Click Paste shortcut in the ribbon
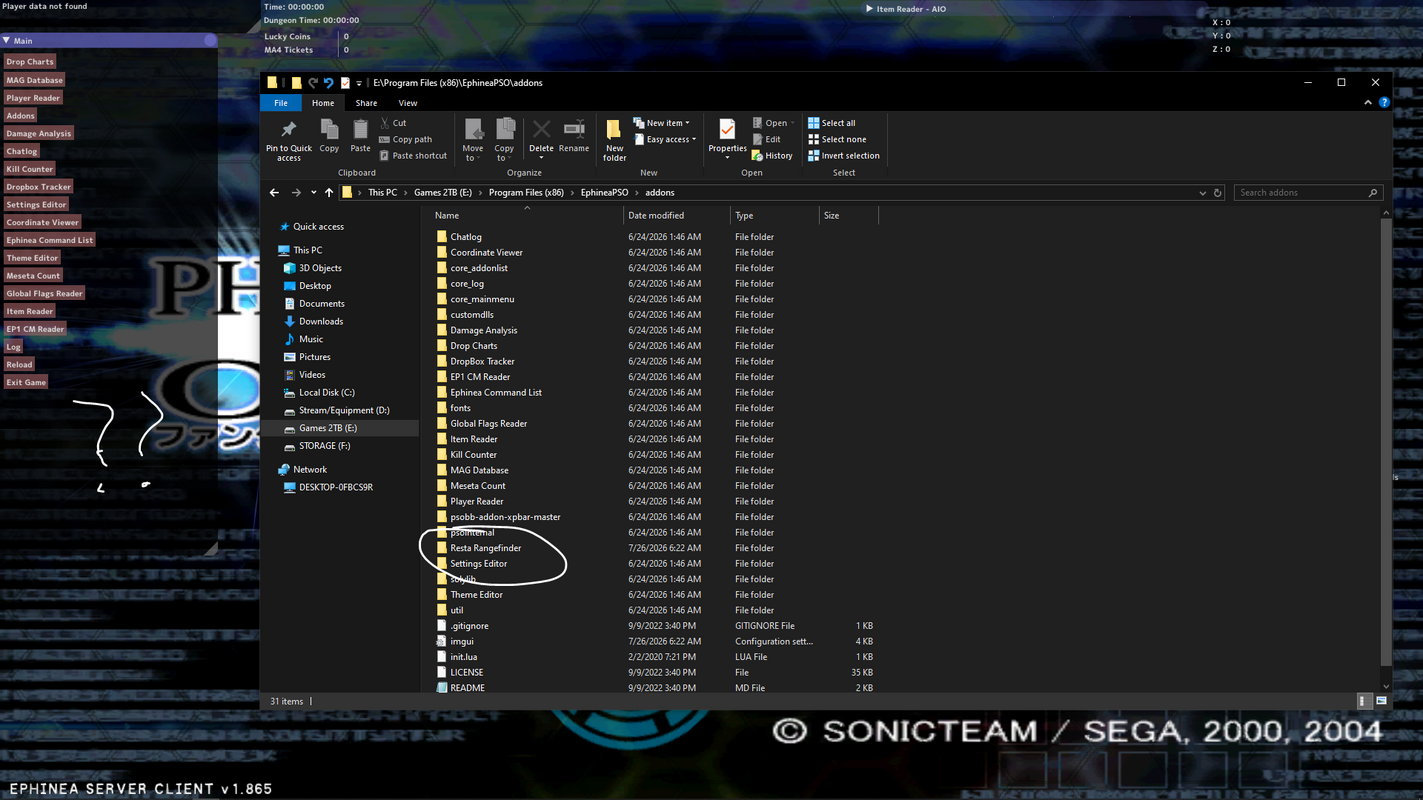 point(413,156)
